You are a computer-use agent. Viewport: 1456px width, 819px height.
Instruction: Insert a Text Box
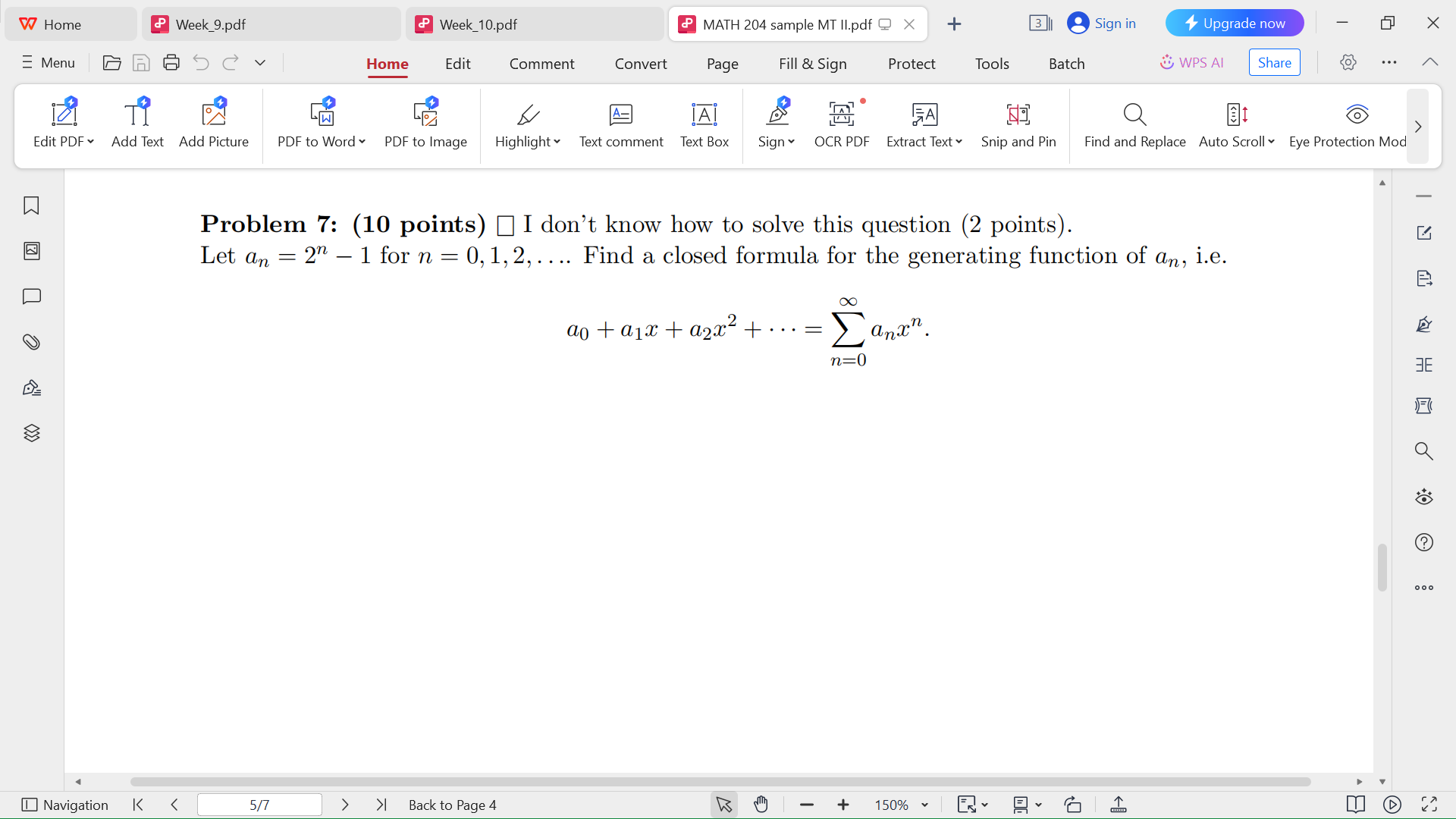point(704,124)
